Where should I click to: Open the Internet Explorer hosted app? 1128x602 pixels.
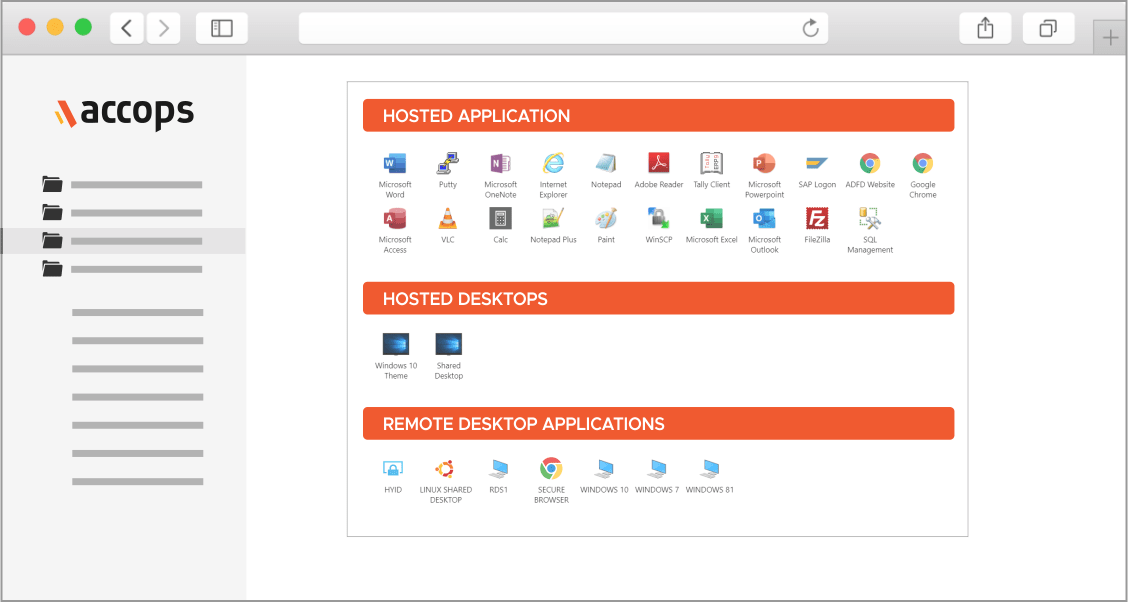click(553, 164)
